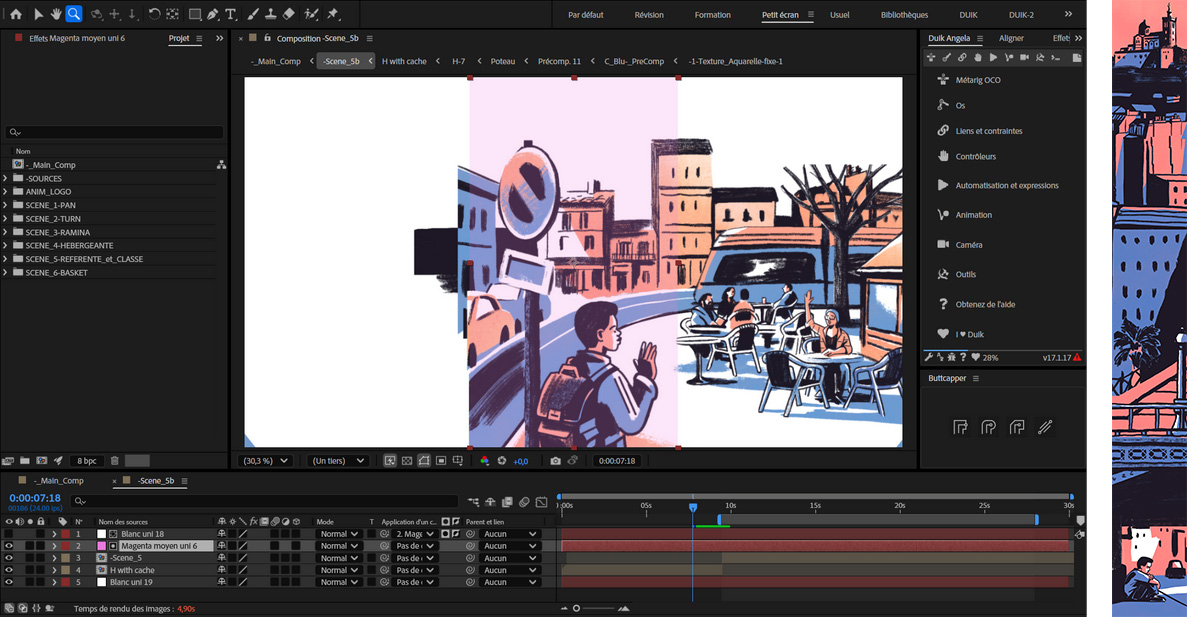
Task: Select the Eraser tool
Action: click(289, 14)
